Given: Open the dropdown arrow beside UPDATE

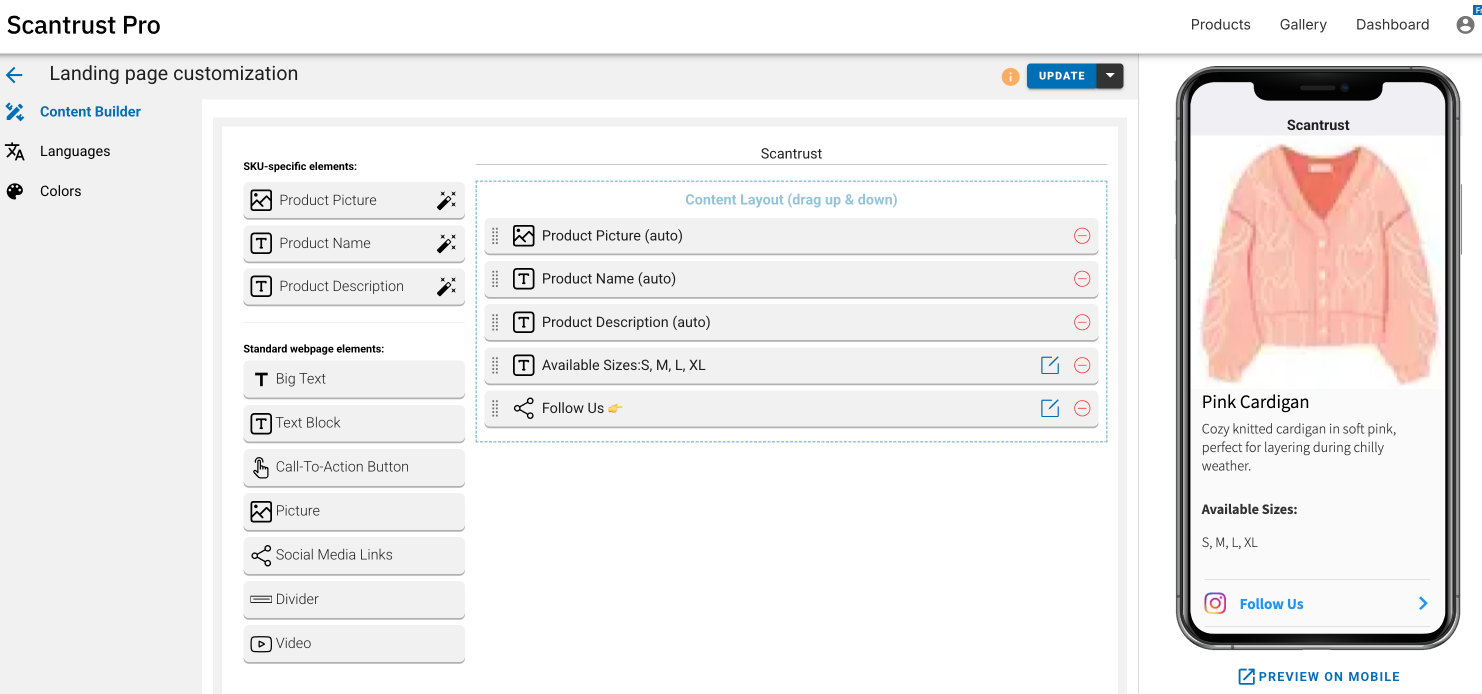Looking at the screenshot, I should [1110, 76].
